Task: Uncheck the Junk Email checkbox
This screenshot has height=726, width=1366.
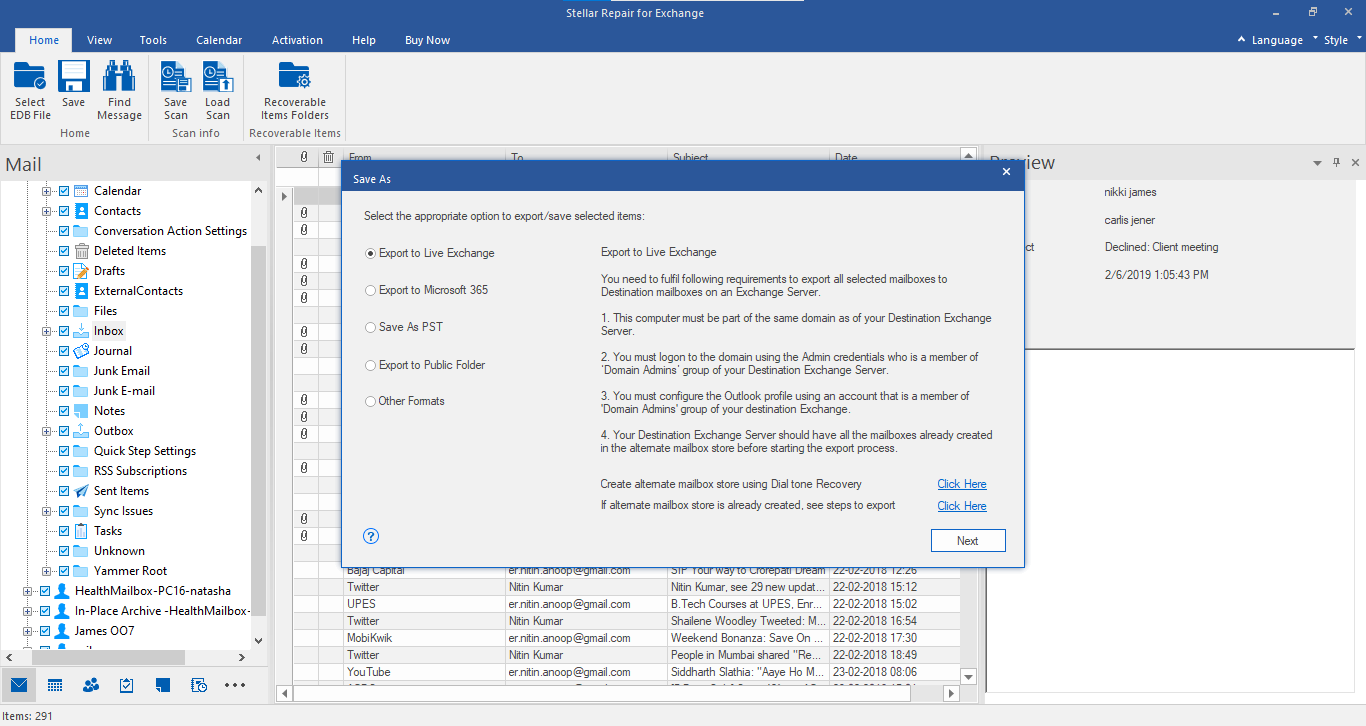Action: (64, 371)
